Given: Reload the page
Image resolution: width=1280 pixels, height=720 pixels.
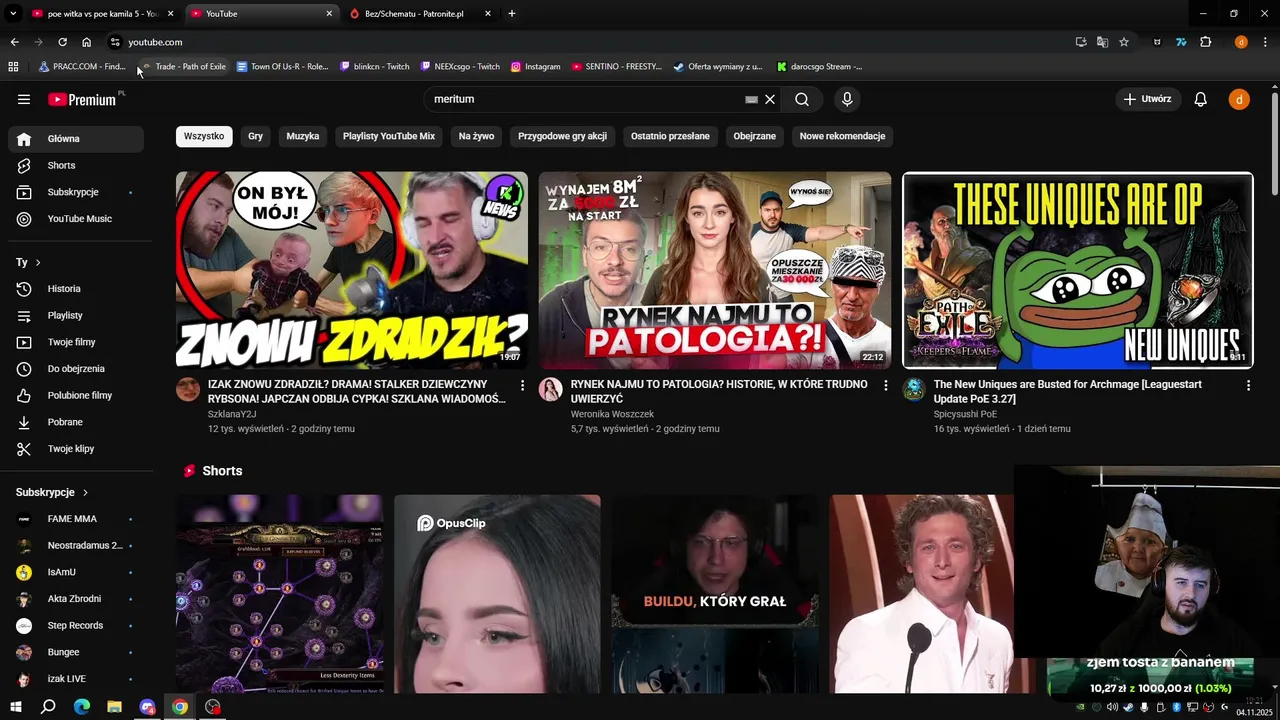Looking at the screenshot, I should (62, 42).
